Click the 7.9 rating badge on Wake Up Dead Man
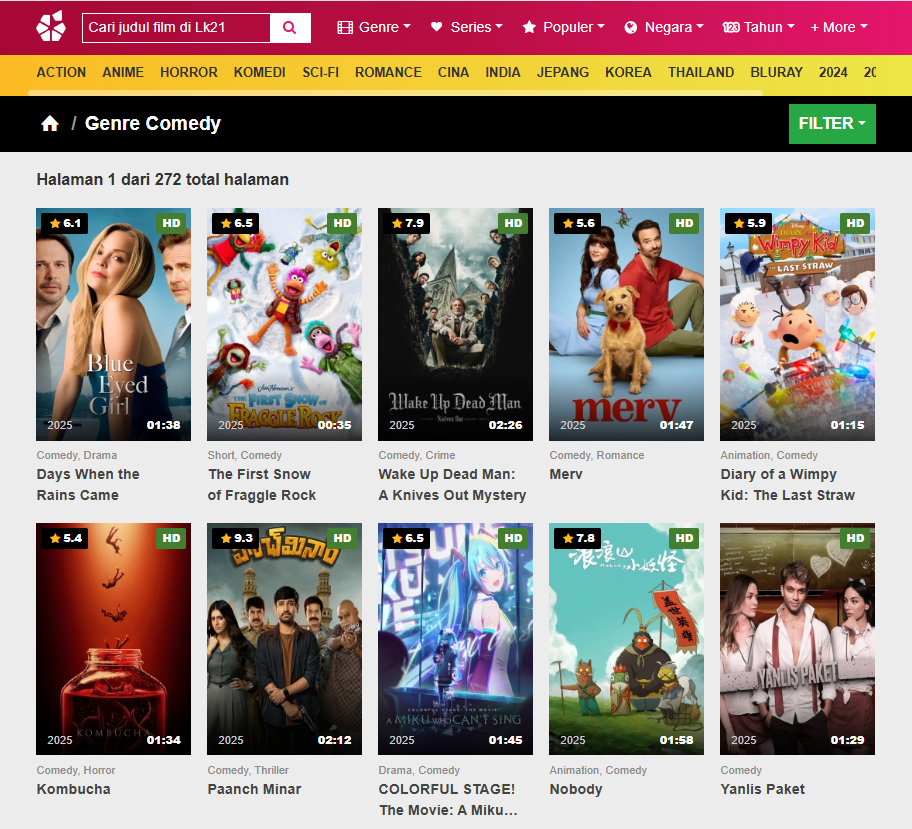 coord(407,223)
